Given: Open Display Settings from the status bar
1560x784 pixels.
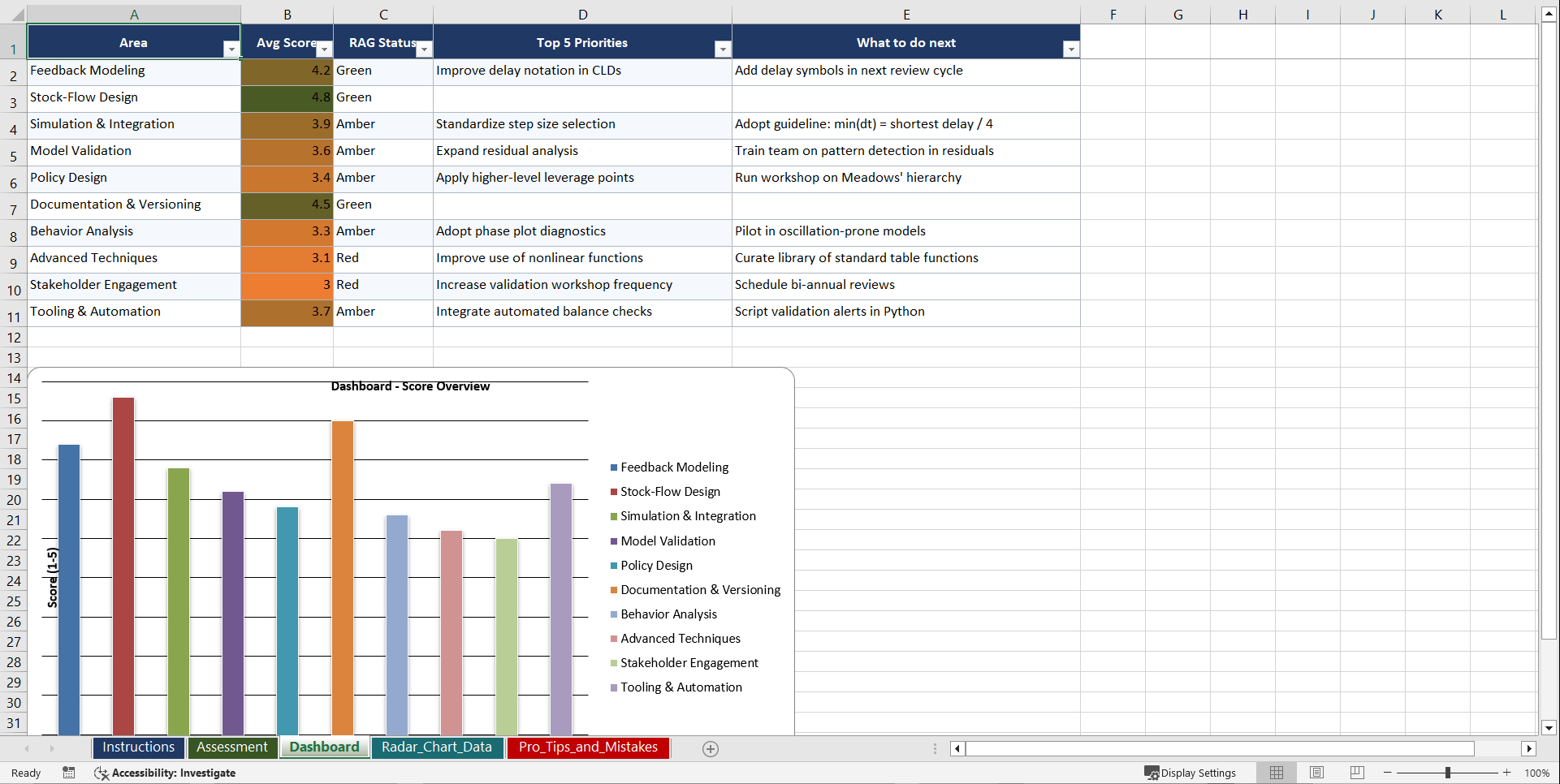Looking at the screenshot, I should point(1191,773).
